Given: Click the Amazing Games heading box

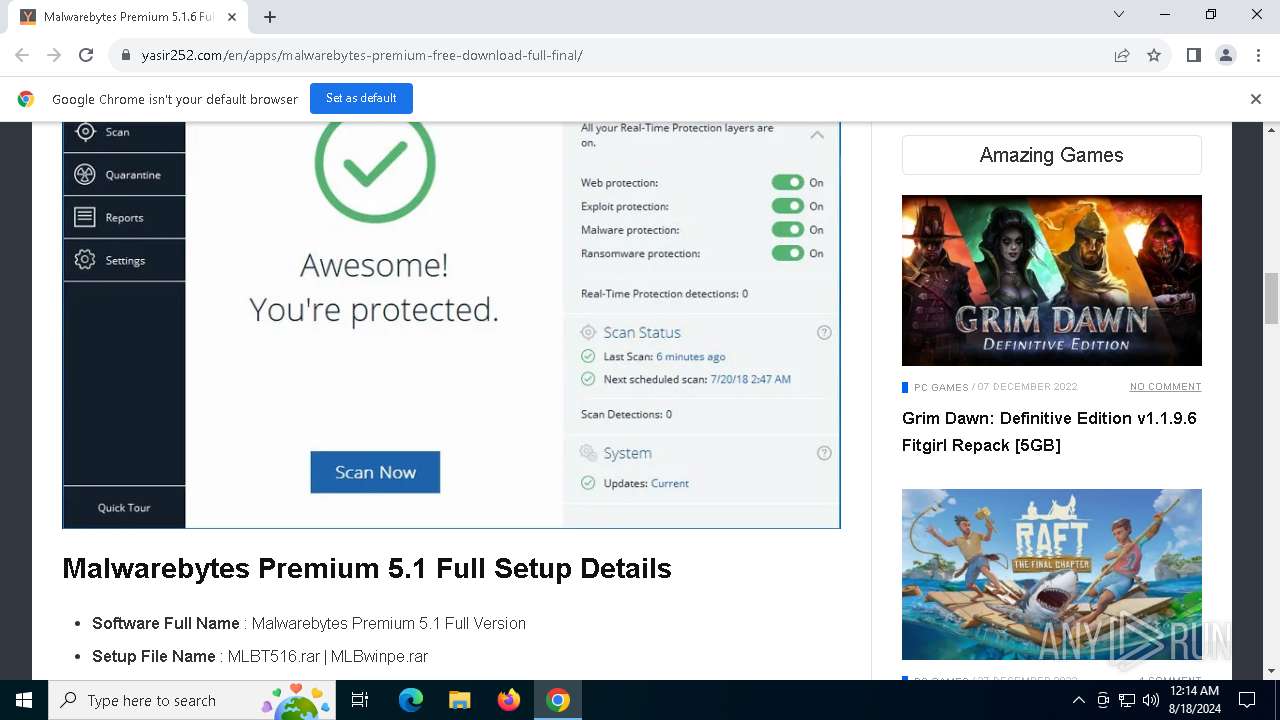Looking at the screenshot, I should coord(1051,155).
